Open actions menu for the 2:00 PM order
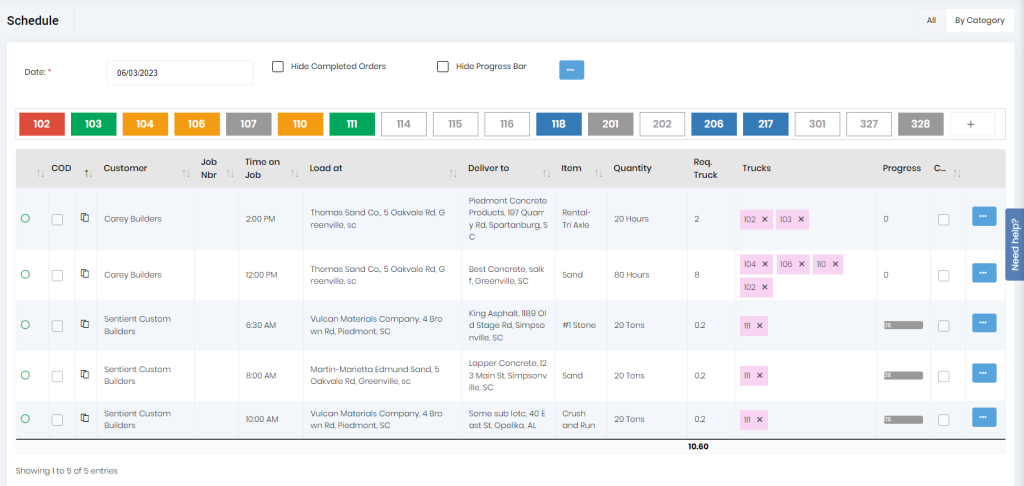1024x486 pixels. coord(983,216)
